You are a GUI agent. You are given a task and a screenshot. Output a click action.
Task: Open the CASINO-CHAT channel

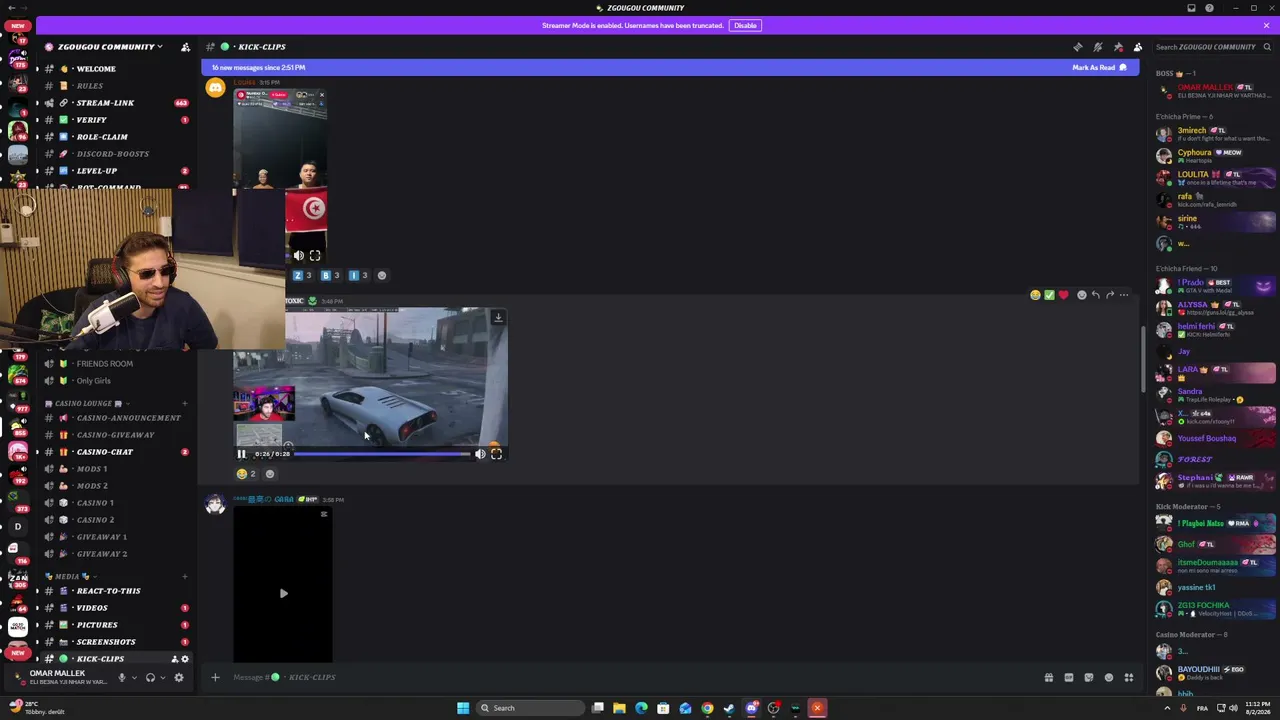click(x=105, y=452)
